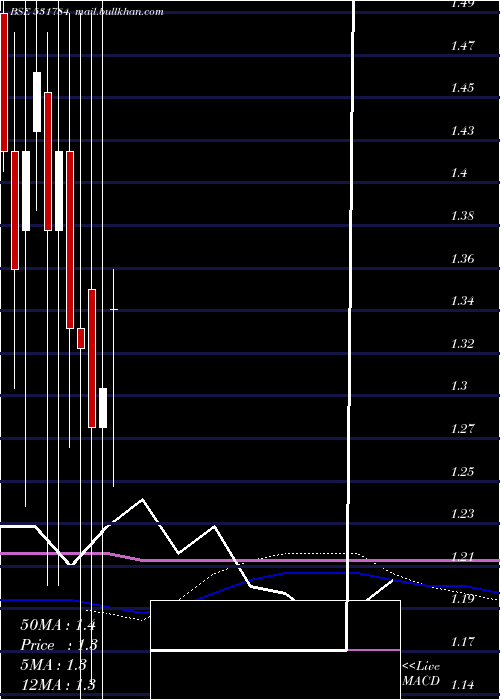This screenshot has height=700, width=500.
Task: Click the 1.32 price axis label
Action: [x=462, y=344]
